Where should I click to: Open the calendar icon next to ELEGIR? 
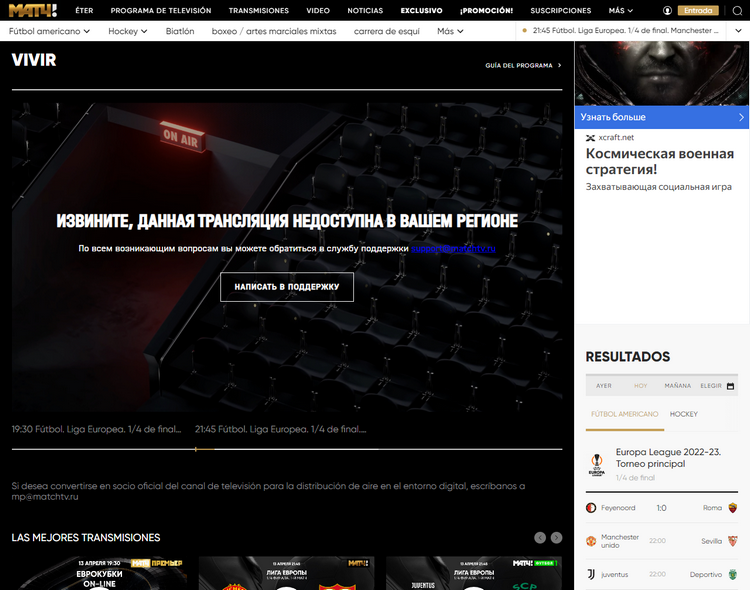(x=730, y=386)
